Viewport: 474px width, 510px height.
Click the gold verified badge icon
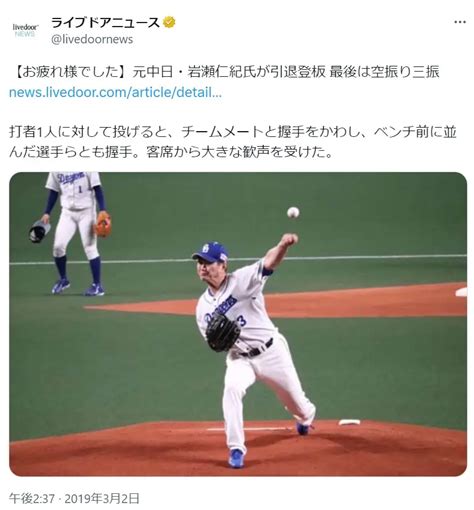[x=169, y=22]
